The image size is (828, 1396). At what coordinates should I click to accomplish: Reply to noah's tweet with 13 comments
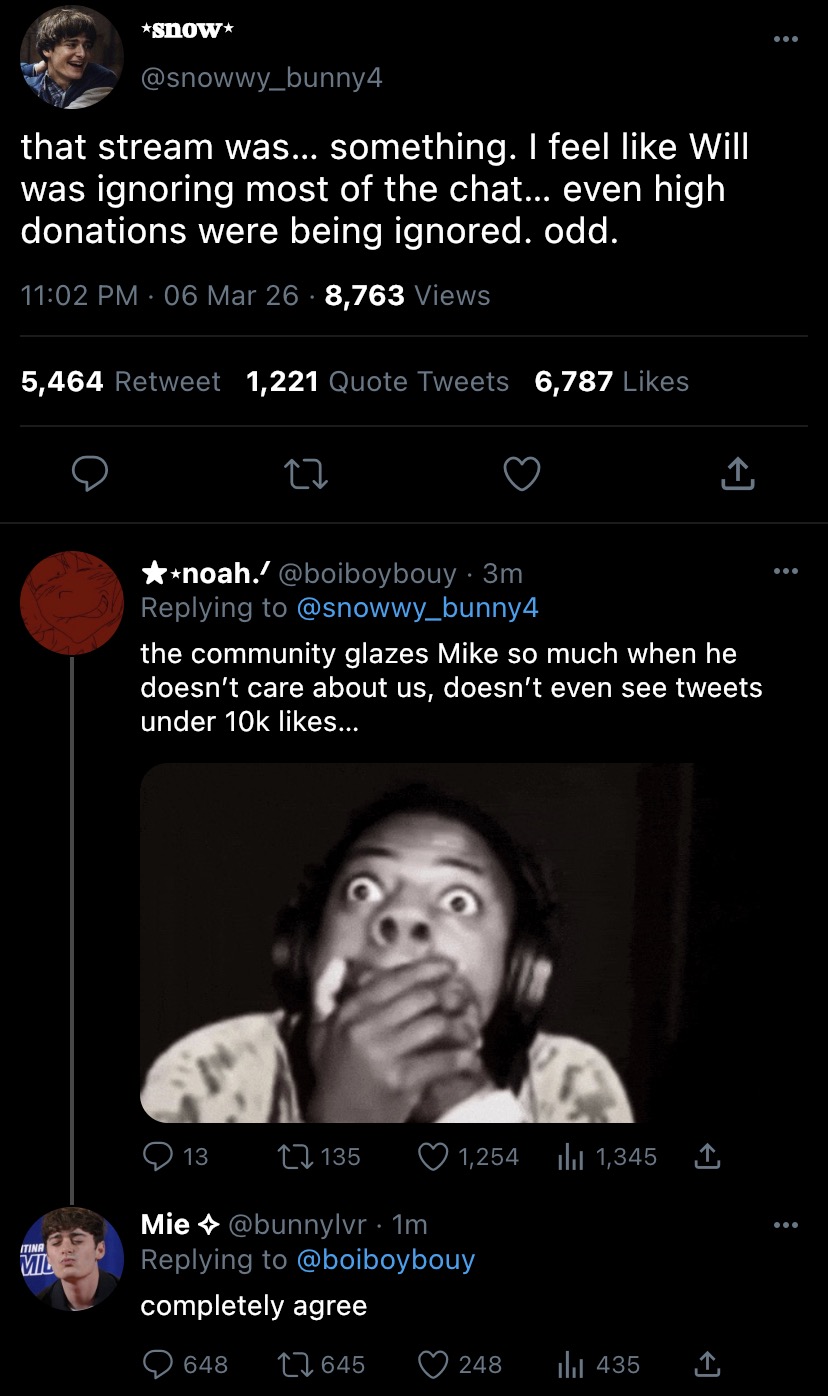coord(158,1157)
